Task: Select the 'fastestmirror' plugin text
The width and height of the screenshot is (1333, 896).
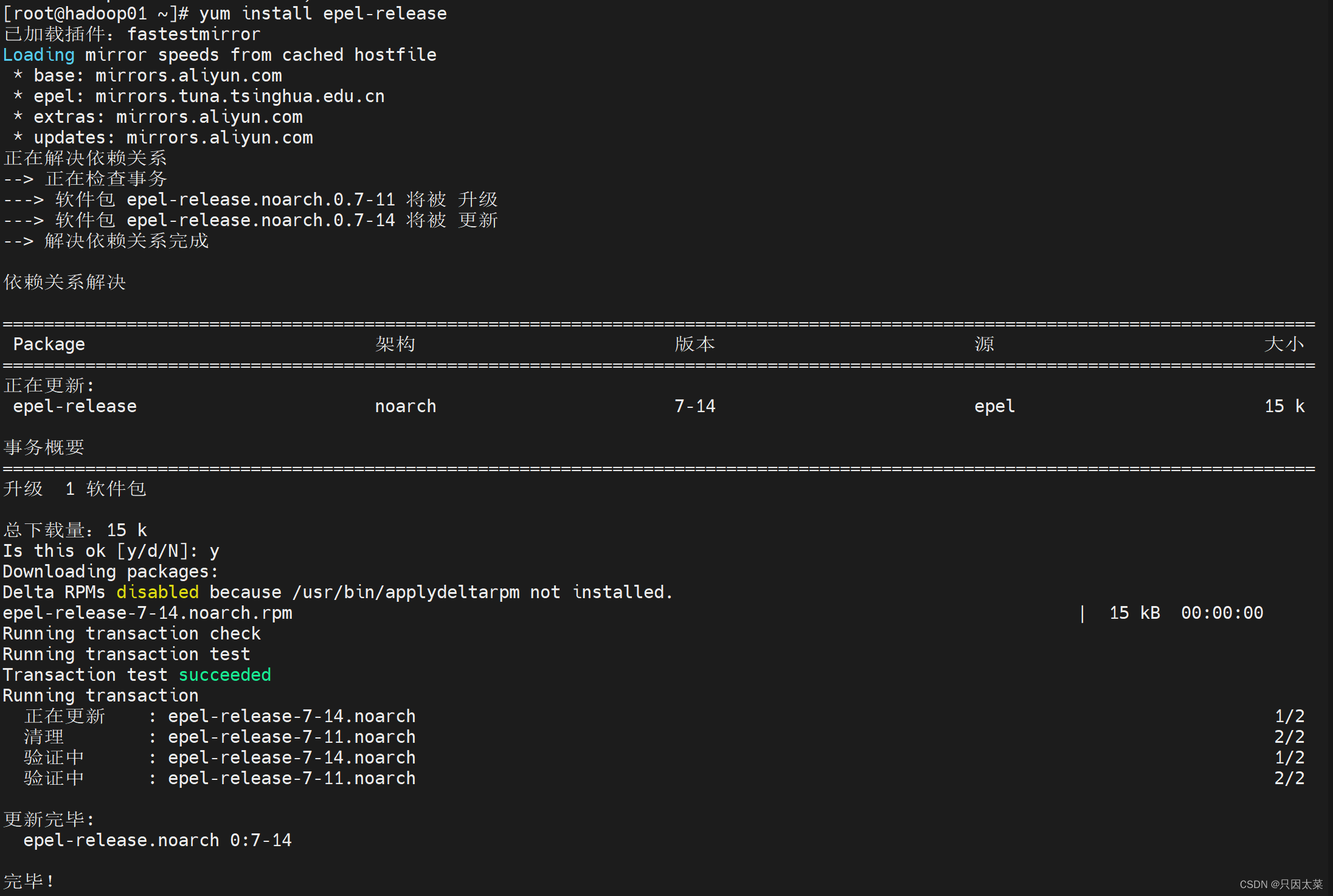Action: [194, 34]
